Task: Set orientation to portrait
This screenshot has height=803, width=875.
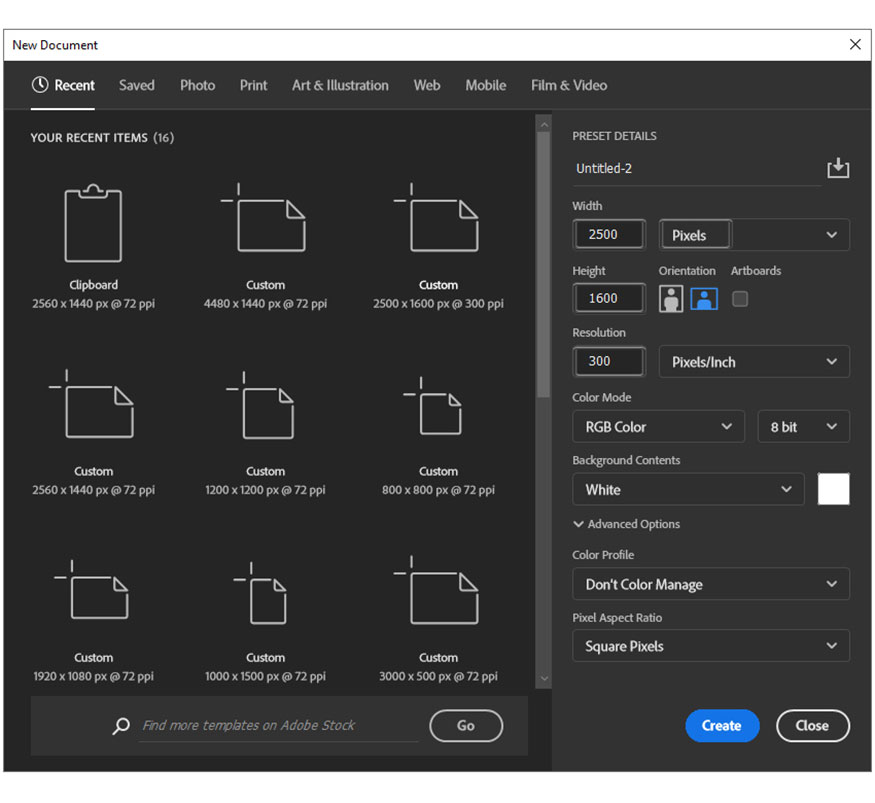Action: pyautogui.click(x=671, y=298)
